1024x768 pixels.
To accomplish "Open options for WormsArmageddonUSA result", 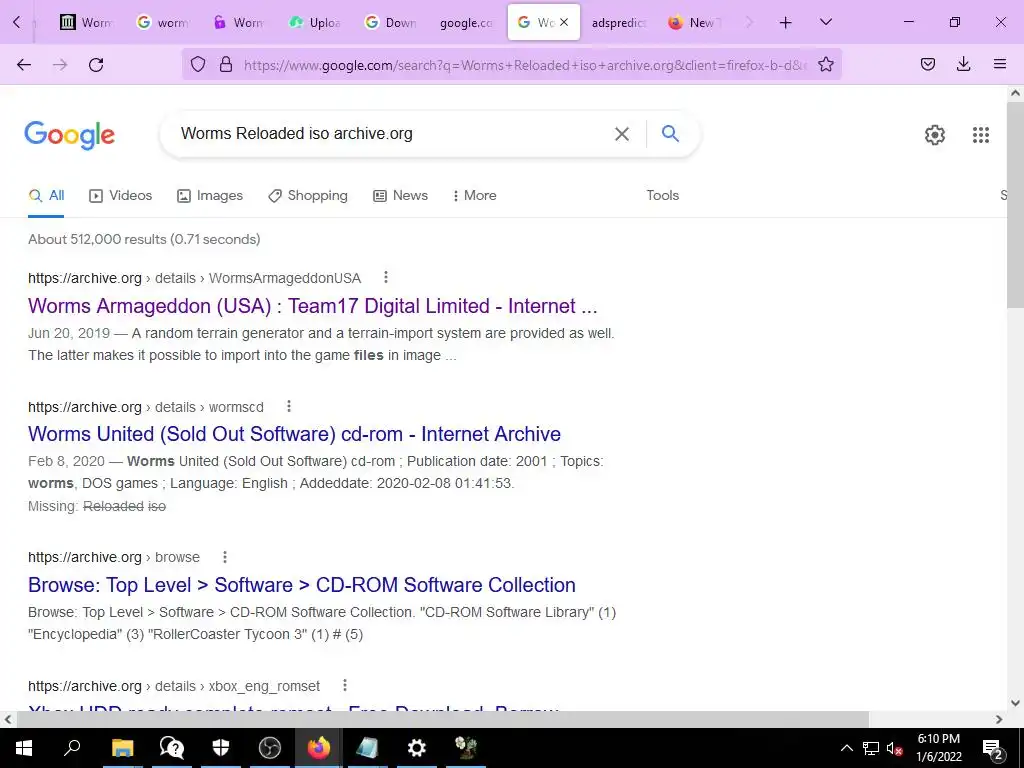I will (x=386, y=278).
